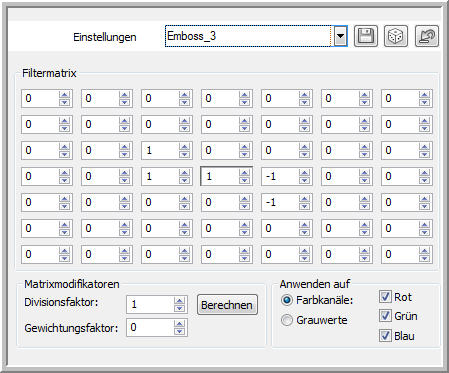Click the save preset floppy disk icon

click(x=366, y=36)
